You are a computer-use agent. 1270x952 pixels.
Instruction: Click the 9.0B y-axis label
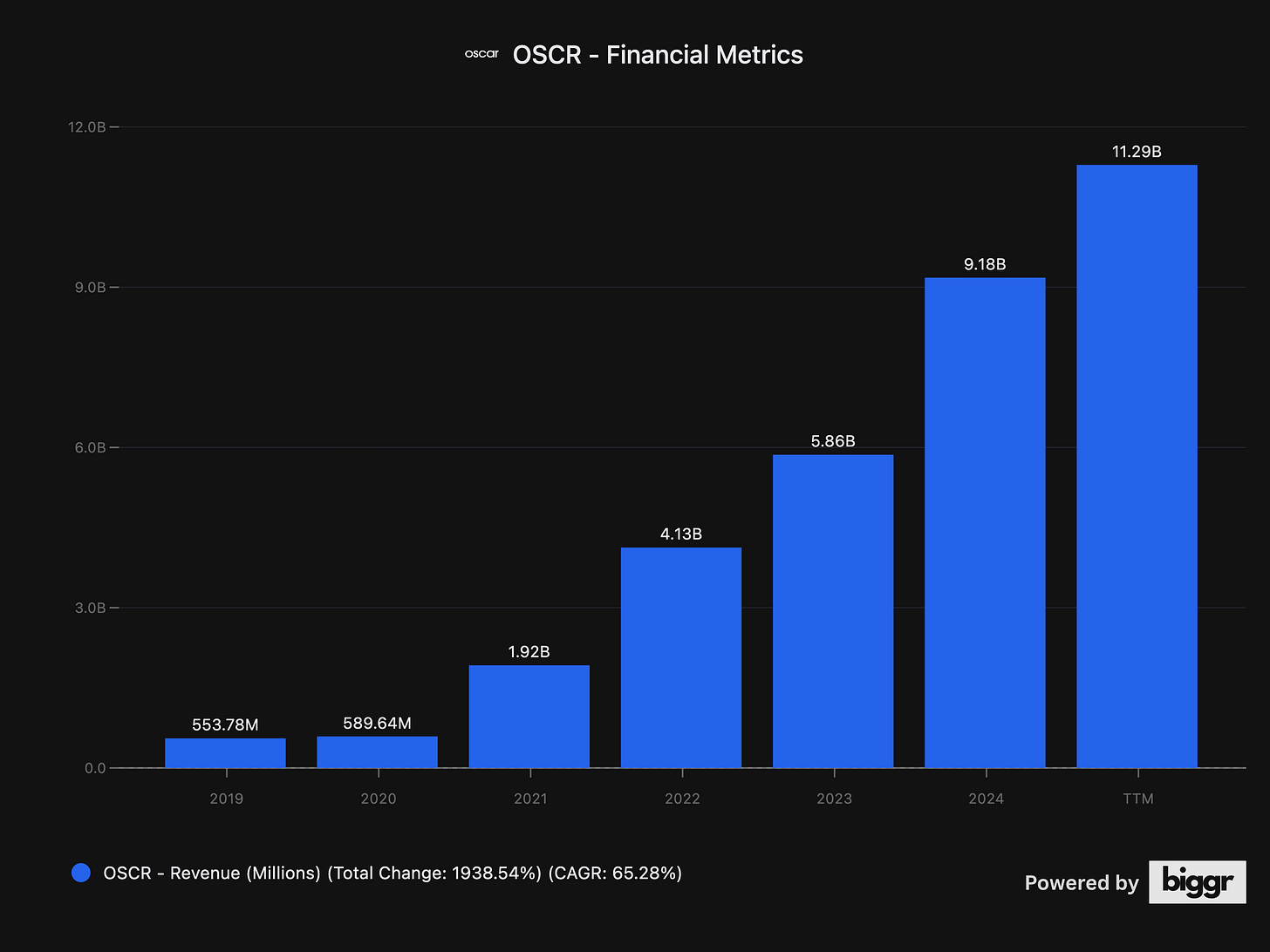(x=89, y=288)
